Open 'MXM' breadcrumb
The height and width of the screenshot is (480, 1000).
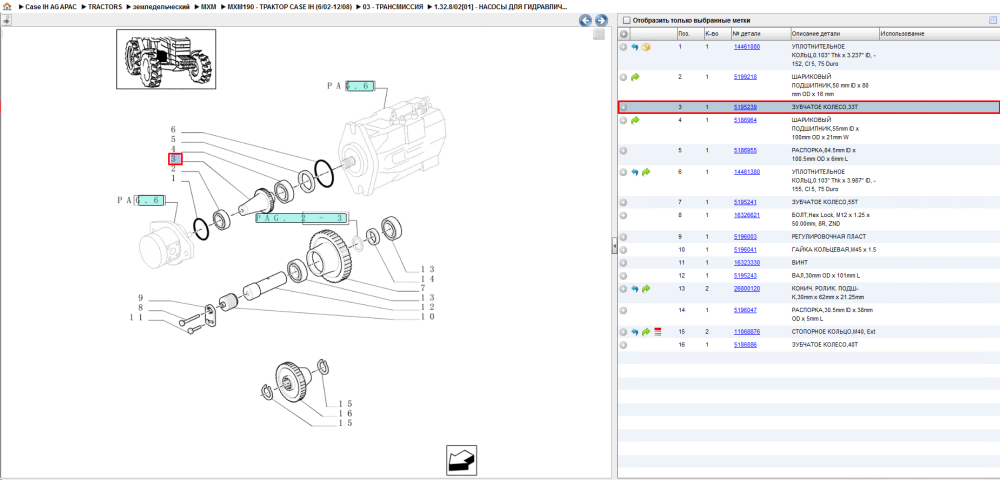209,6
